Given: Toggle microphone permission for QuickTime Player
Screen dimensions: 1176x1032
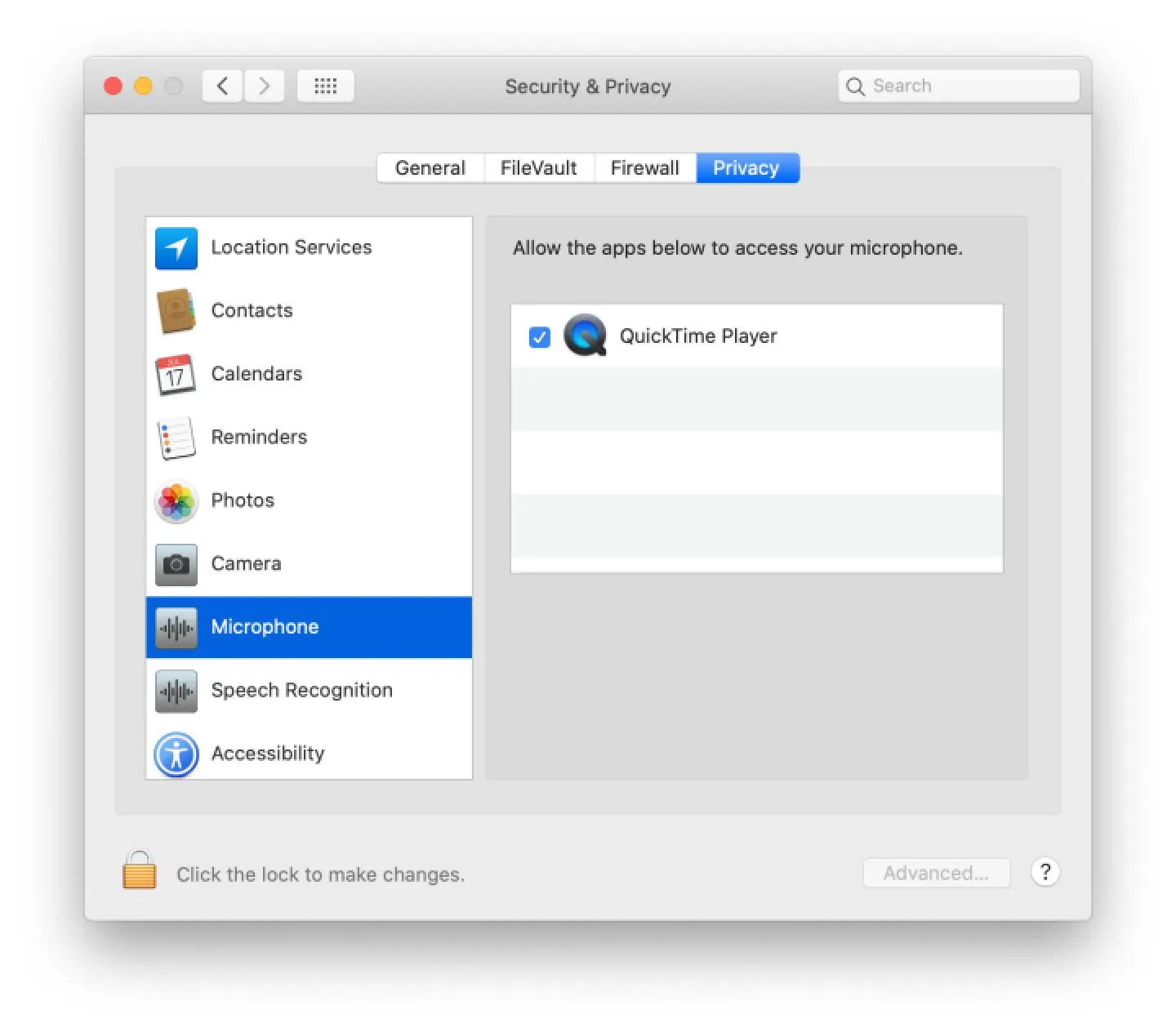Looking at the screenshot, I should 539,336.
